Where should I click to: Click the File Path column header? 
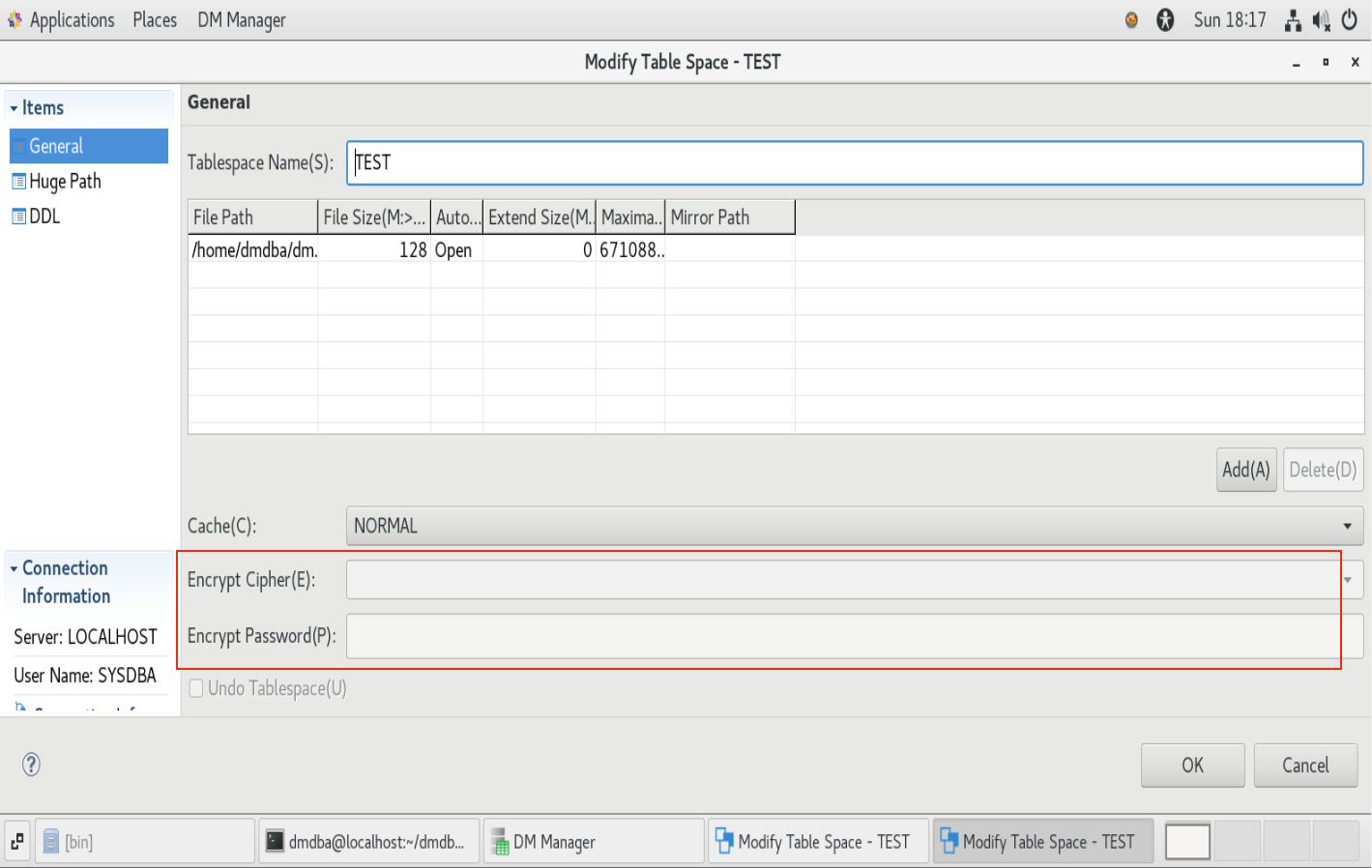[253, 217]
